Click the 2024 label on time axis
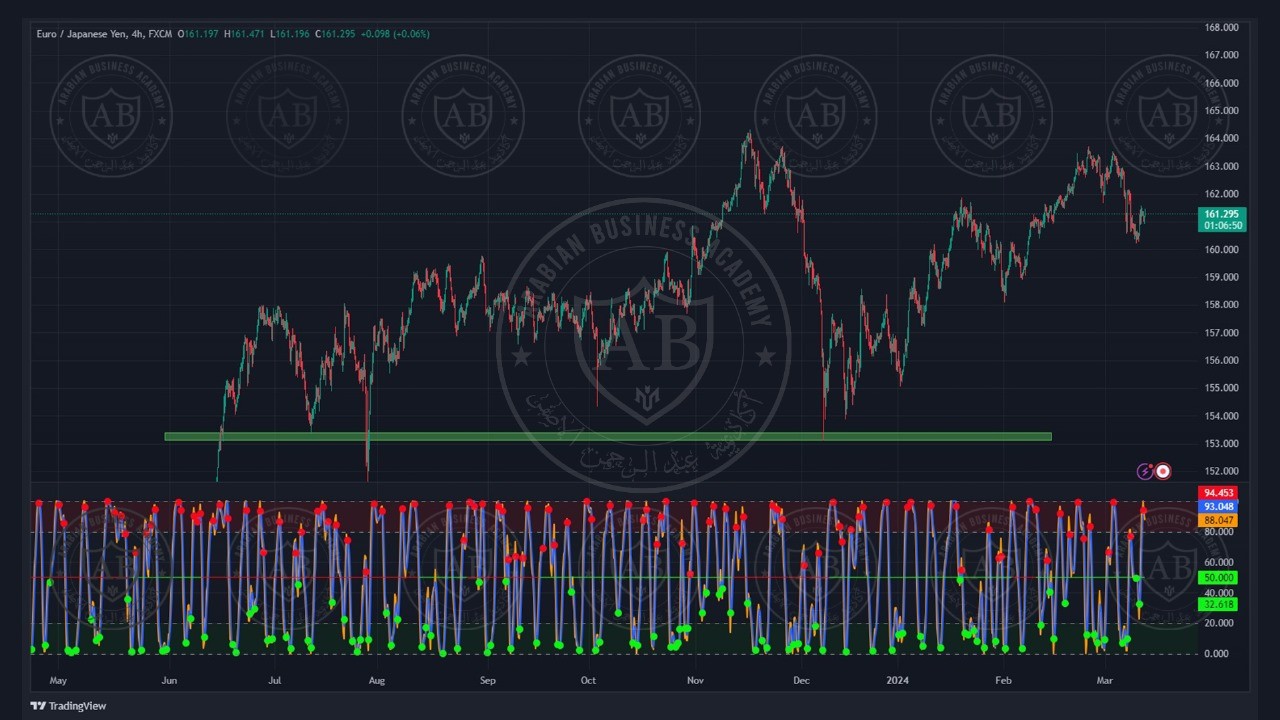Viewport: 1280px width, 720px height. 898,681
